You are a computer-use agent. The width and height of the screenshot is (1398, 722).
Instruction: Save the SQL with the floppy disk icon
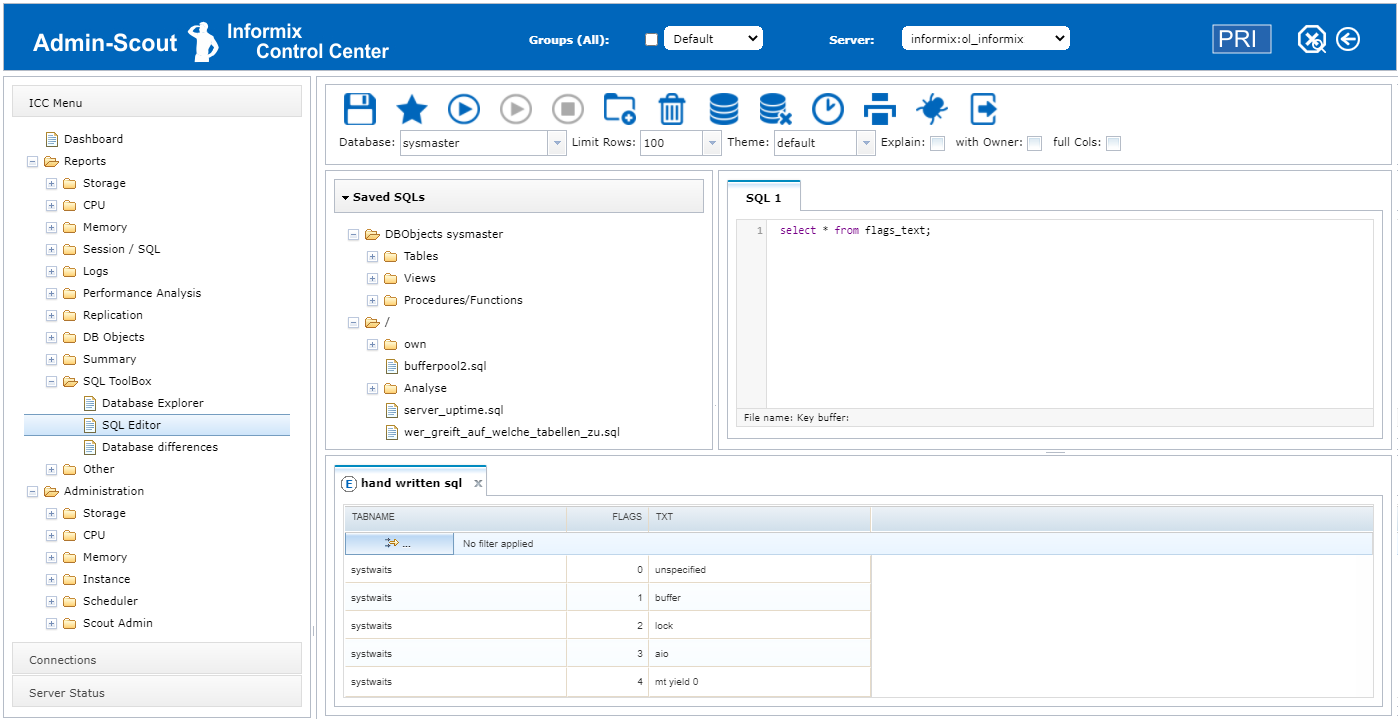coord(359,109)
